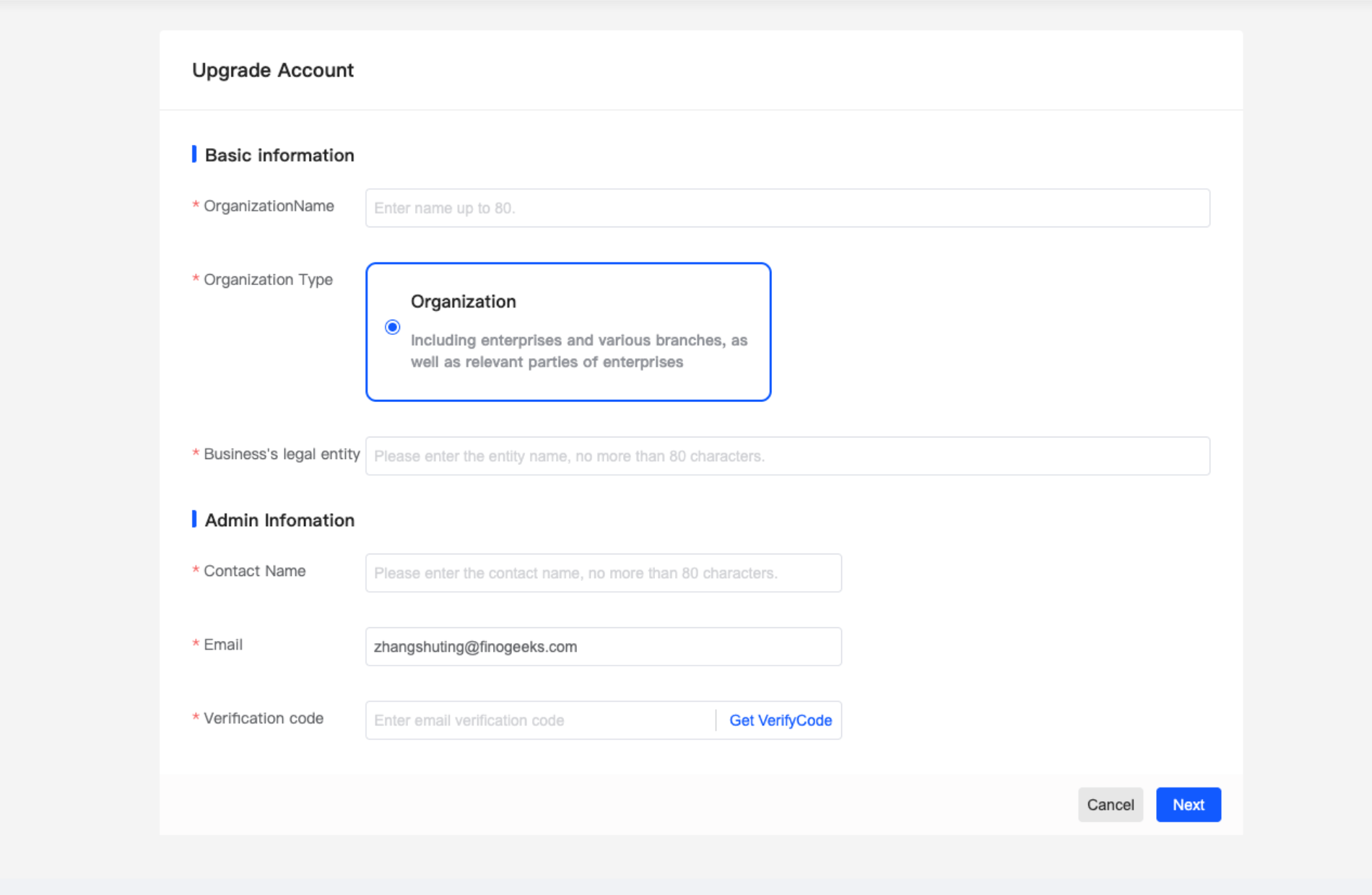Focus the email verification code input
Screen dimensions: 1372x895
(x=540, y=720)
